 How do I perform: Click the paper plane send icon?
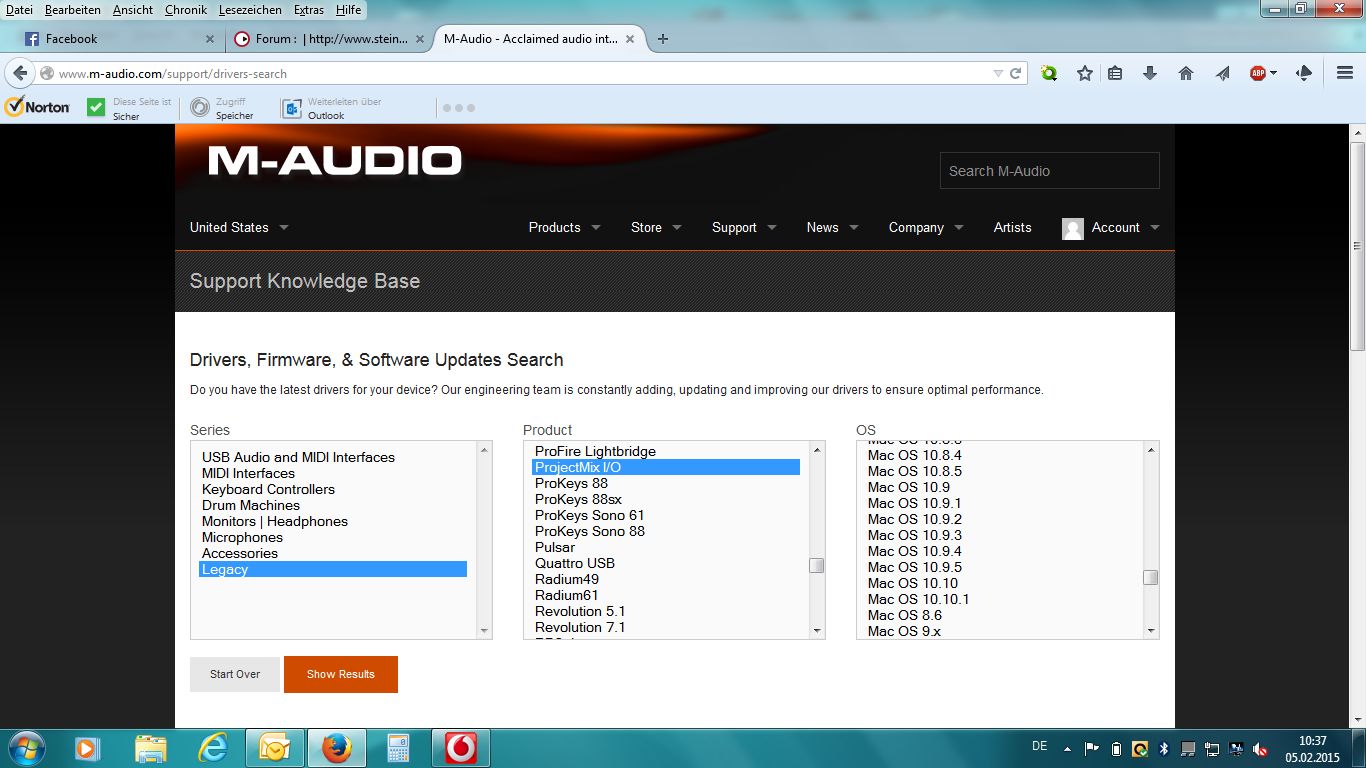click(x=1222, y=73)
